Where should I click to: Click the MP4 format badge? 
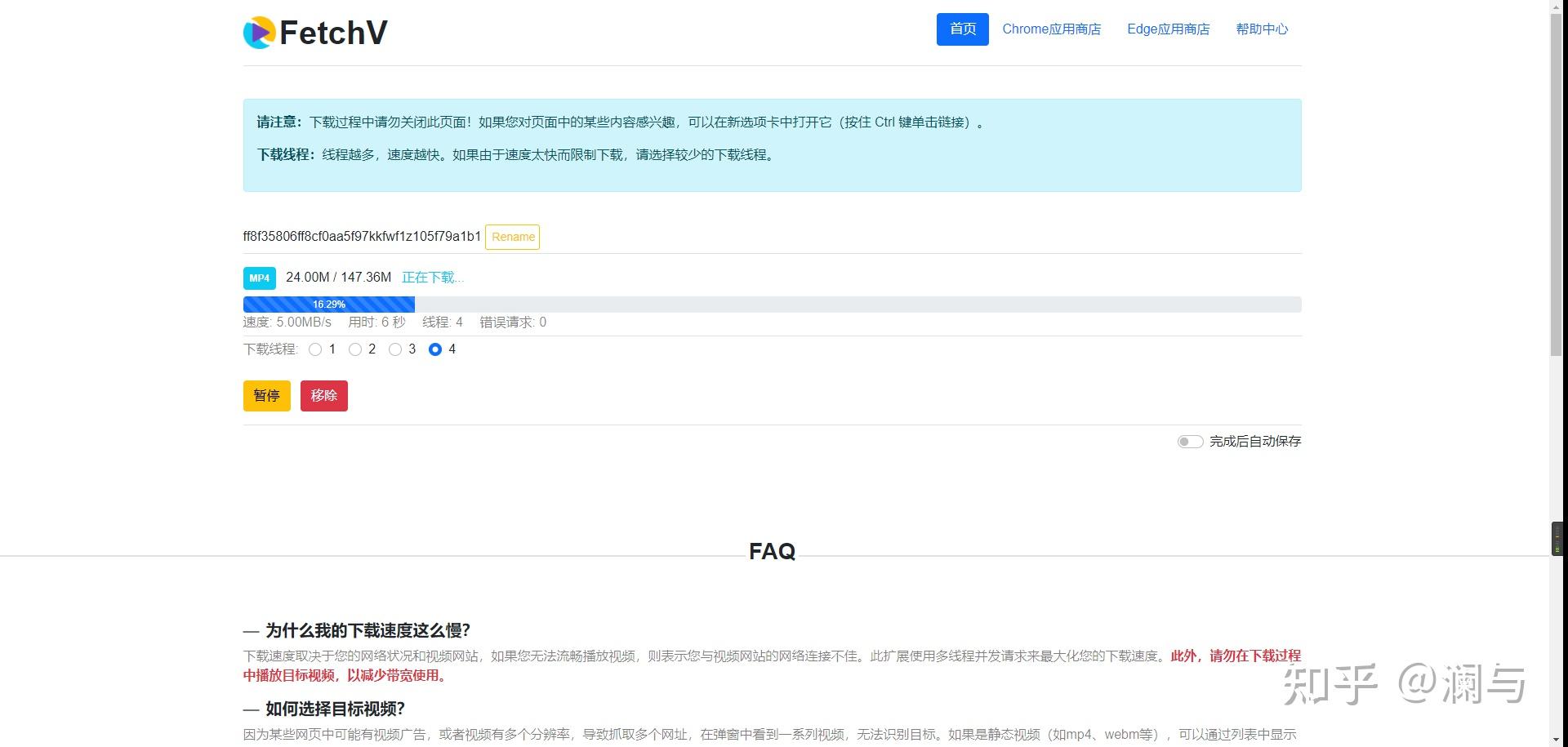260,278
